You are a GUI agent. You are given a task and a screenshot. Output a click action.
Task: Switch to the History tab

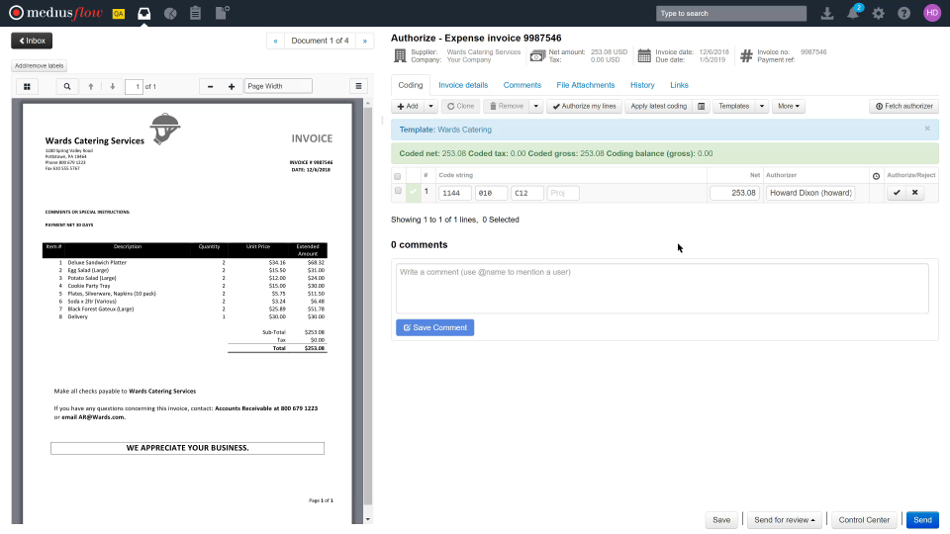tap(642, 85)
